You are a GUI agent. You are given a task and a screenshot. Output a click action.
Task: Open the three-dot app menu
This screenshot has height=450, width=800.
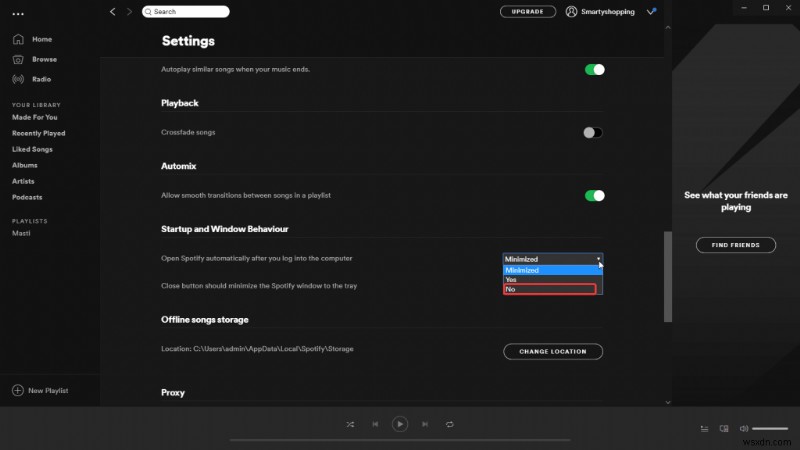(x=18, y=14)
